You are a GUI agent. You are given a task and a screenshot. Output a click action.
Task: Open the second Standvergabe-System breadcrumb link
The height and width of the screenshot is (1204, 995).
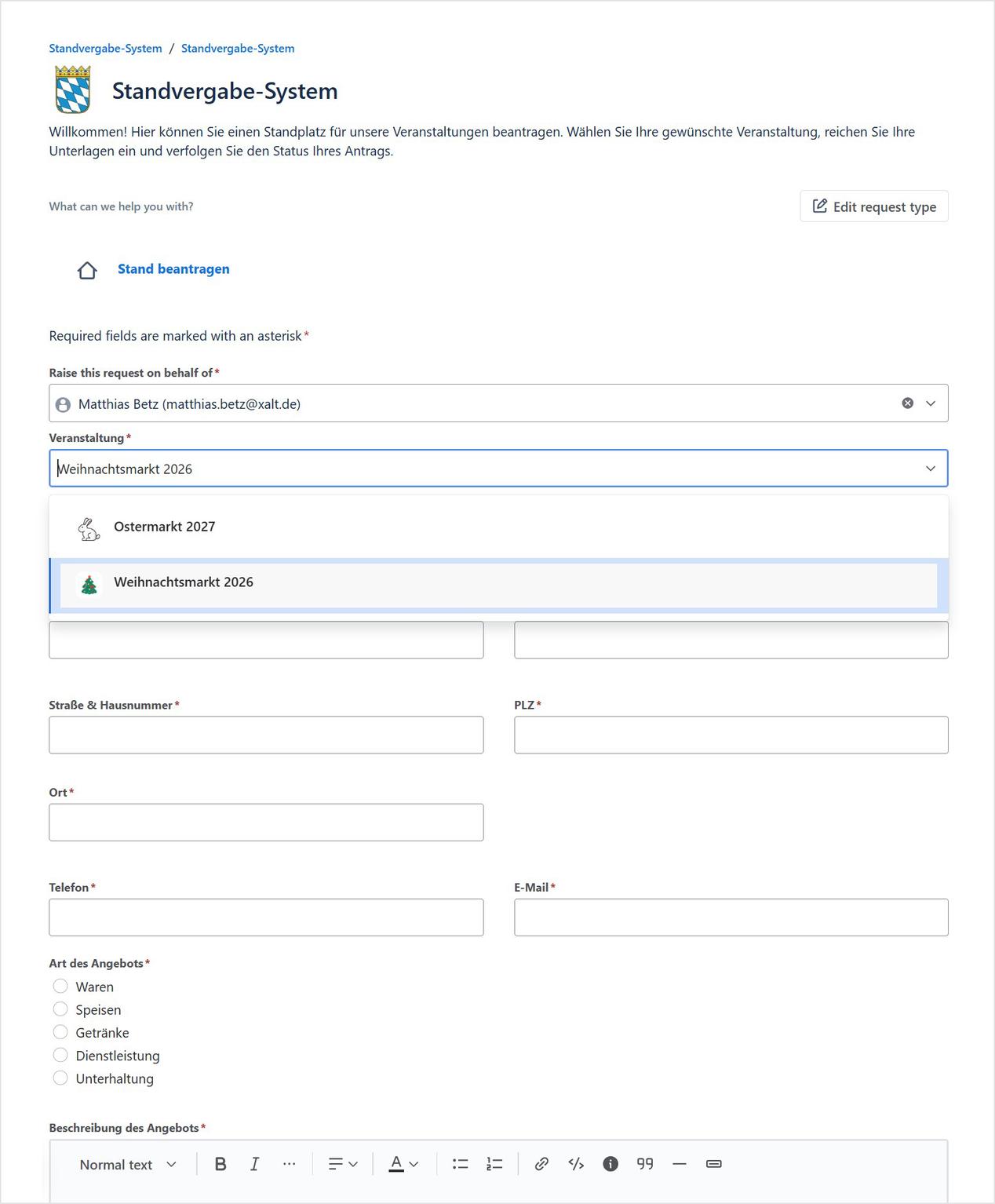238,48
